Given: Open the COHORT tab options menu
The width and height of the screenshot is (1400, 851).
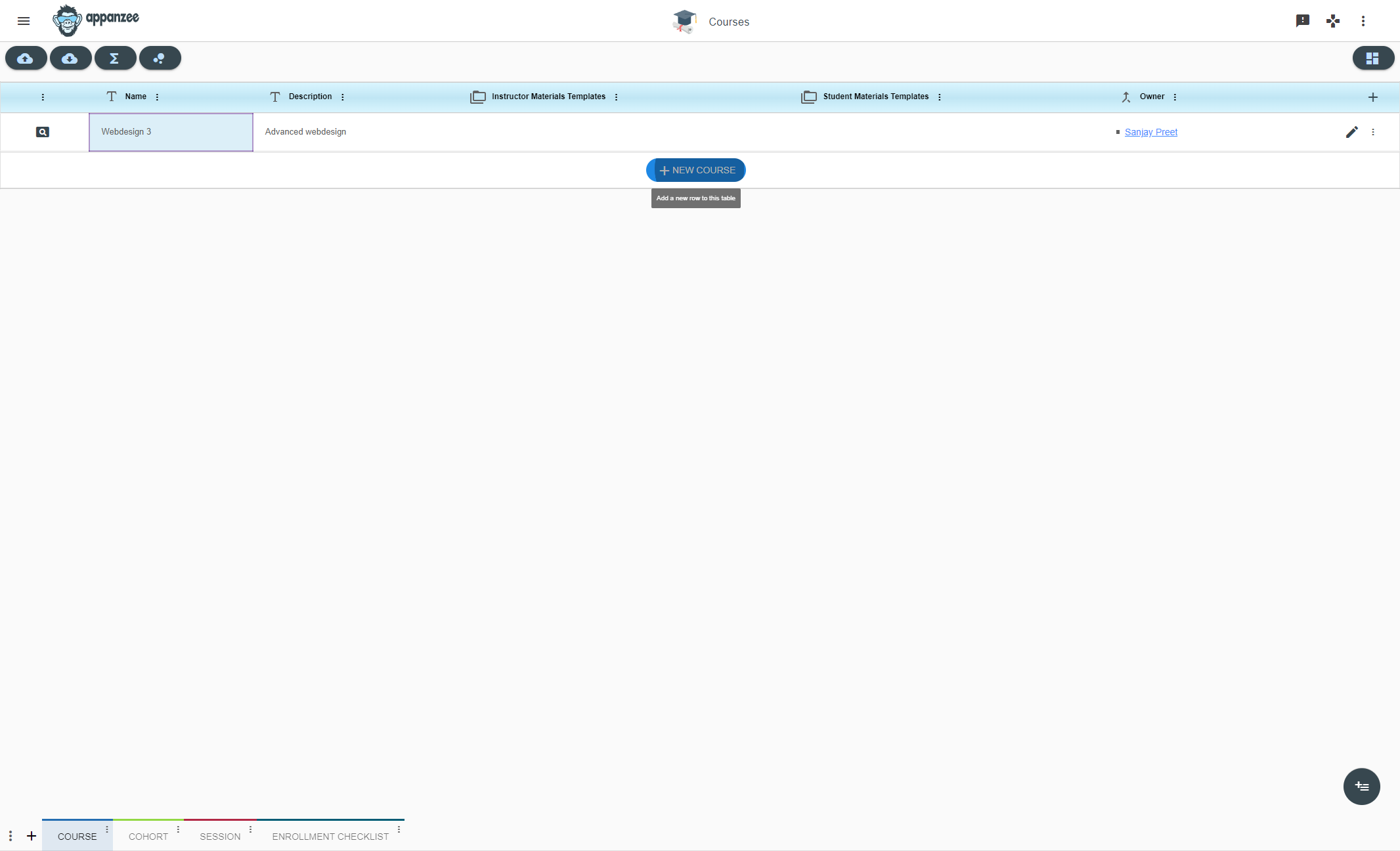Looking at the screenshot, I should [x=179, y=829].
